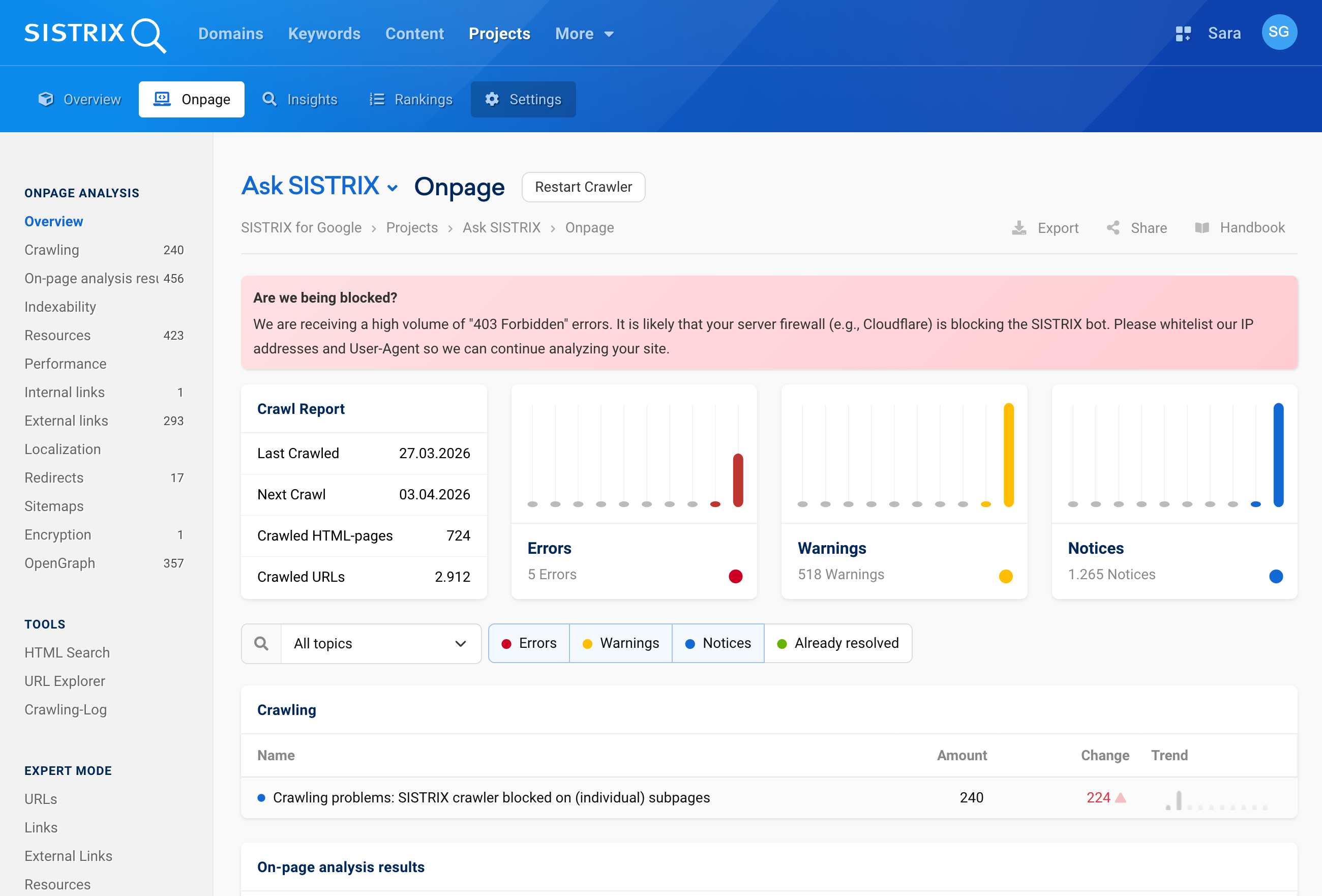Image resolution: width=1322 pixels, height=896 pixels.
Task: Select the Onpage laptop icon
Action: 162,99
